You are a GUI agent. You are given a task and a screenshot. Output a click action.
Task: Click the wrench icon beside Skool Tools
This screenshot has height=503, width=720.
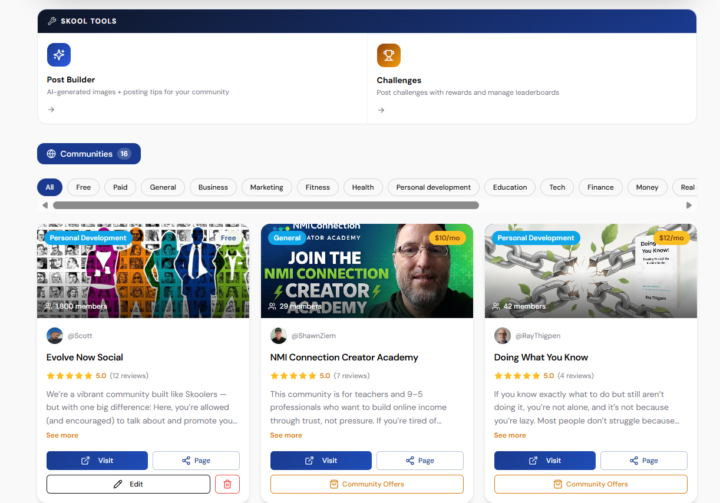point(52,21)
